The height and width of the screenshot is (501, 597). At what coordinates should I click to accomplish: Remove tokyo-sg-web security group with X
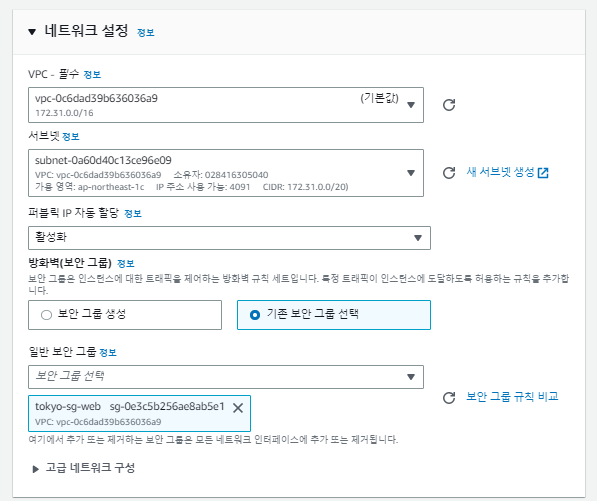point(238,408)
